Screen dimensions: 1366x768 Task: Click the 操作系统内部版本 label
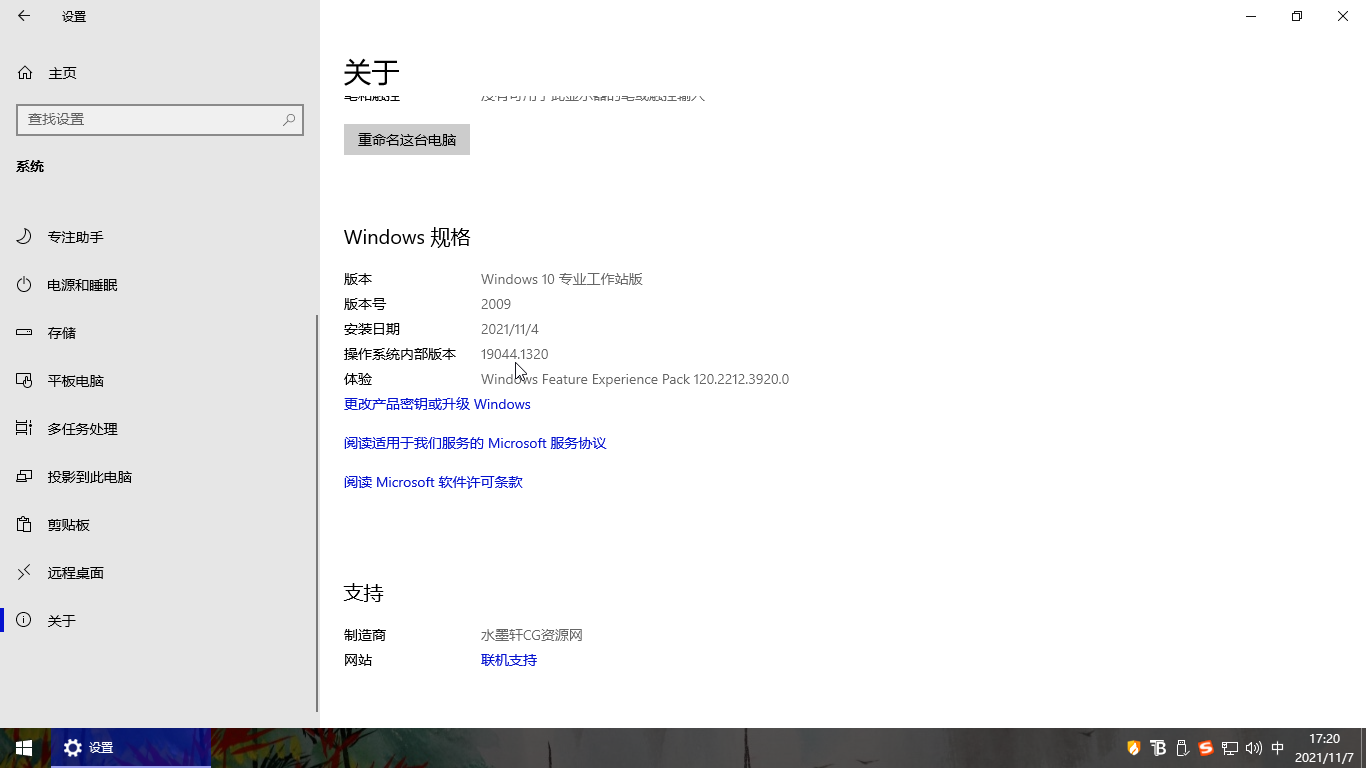click(400, 354)
